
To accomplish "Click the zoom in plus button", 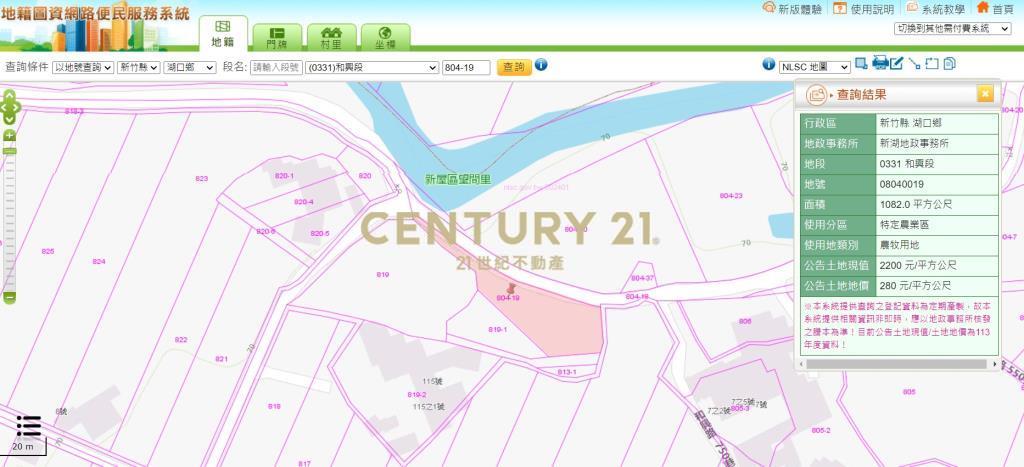I will coord(10,135).
